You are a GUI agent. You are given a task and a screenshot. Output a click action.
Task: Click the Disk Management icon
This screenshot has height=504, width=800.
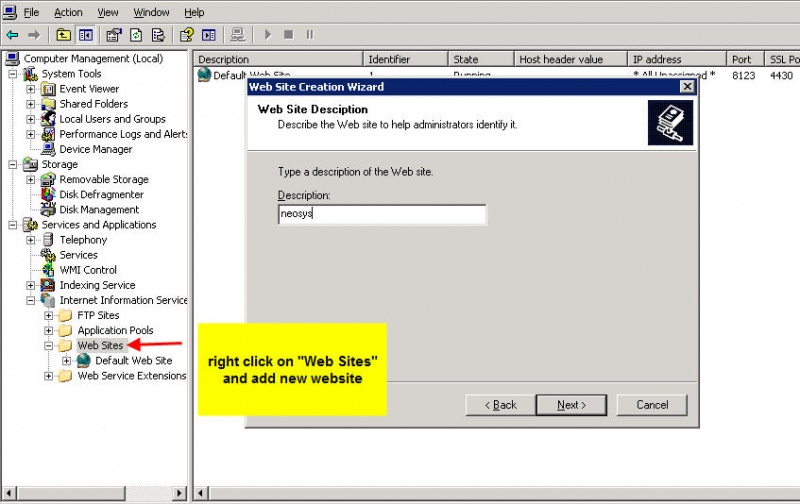48,209
